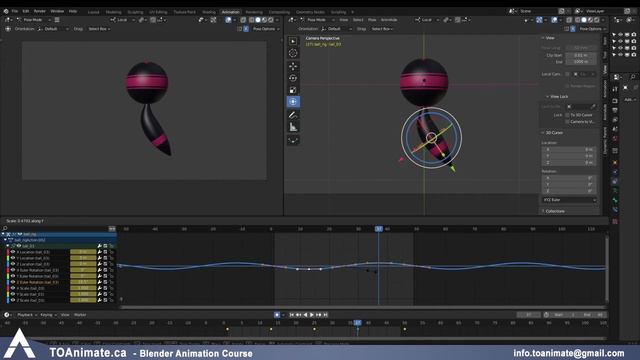Switch right viewport to wireframe shading
This screenshot has height=360, width=640.
pyautogui.click(x=577, y=20)
